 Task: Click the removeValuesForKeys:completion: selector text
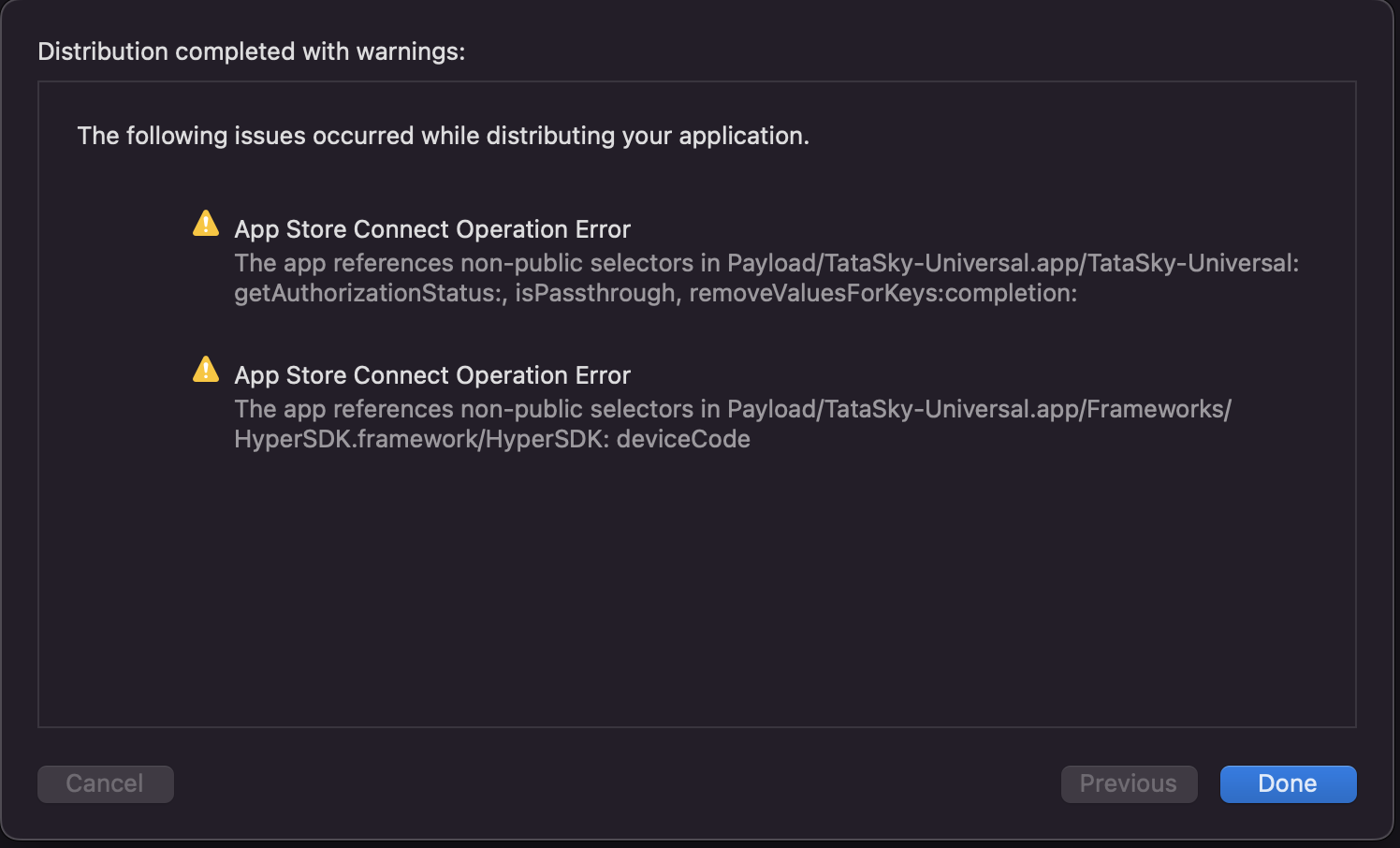pyautogui.click(x=882, y=293)
